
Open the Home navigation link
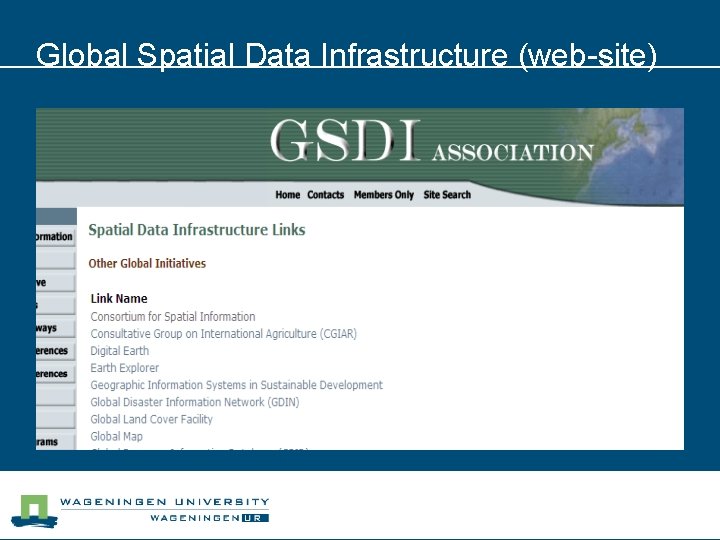click(x=287, y=195)
